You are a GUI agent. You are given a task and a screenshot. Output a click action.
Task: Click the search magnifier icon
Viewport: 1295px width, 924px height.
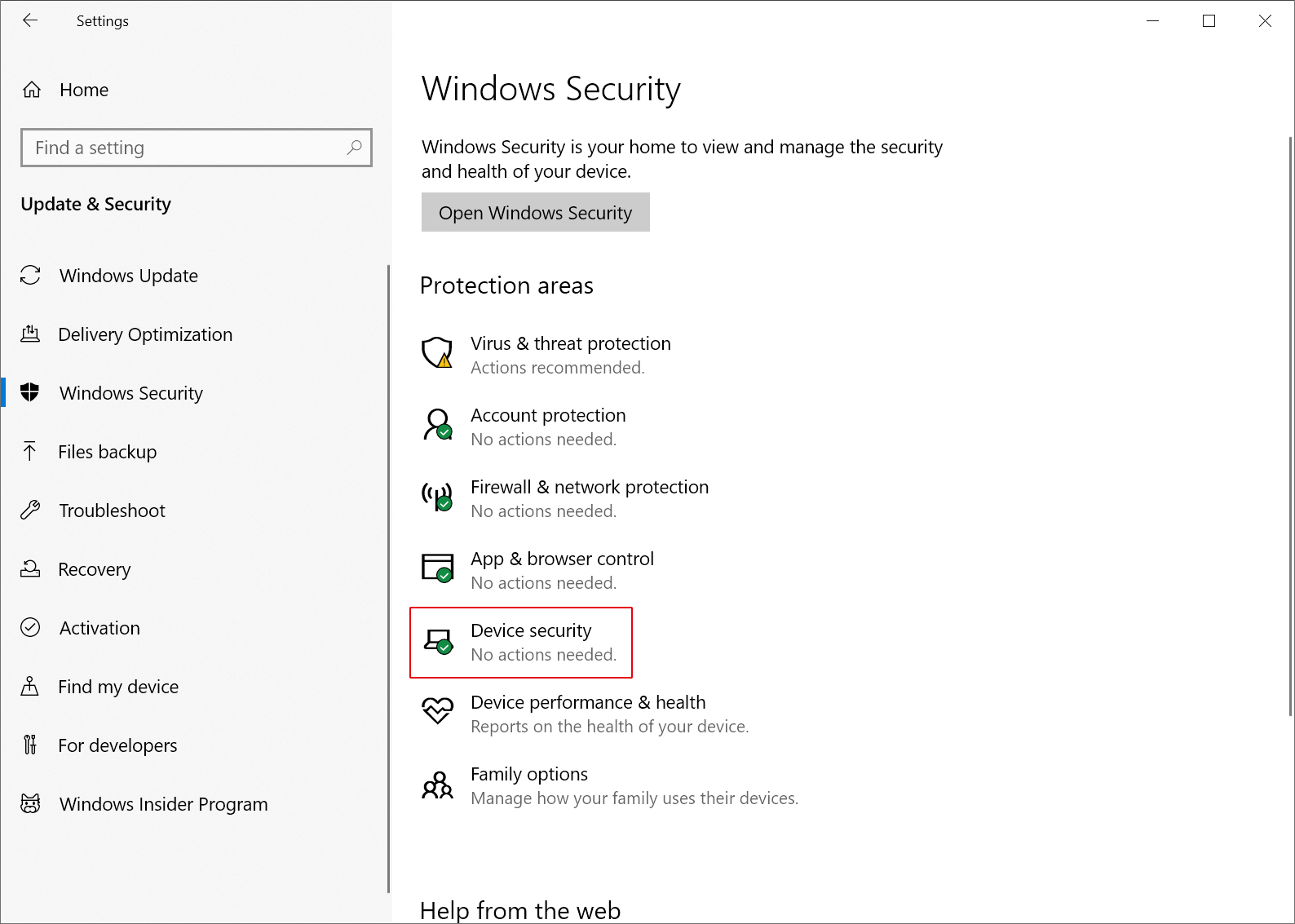click(354, 148)
